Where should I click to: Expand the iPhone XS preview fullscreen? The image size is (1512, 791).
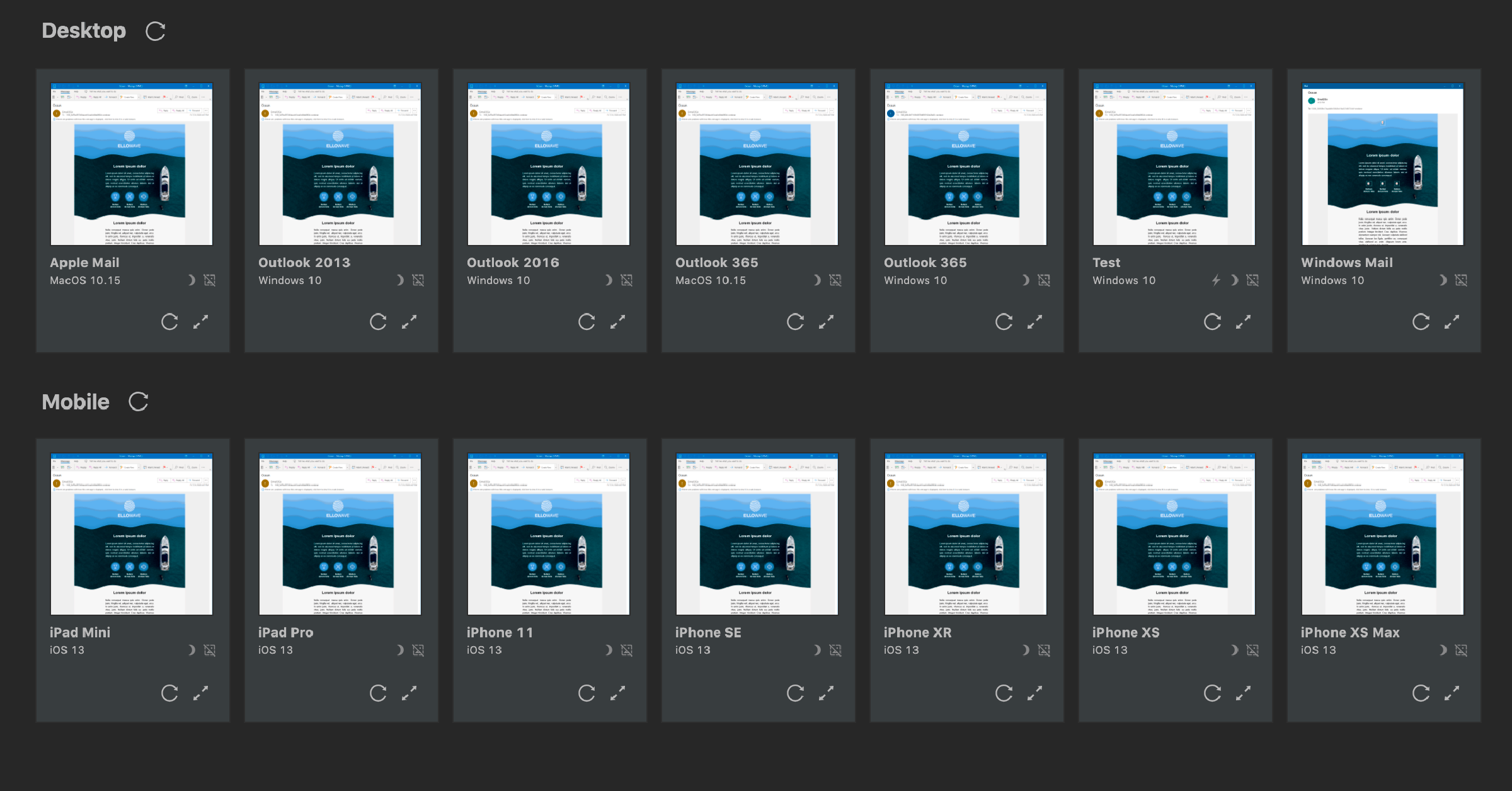click(x=1243, y=693)
